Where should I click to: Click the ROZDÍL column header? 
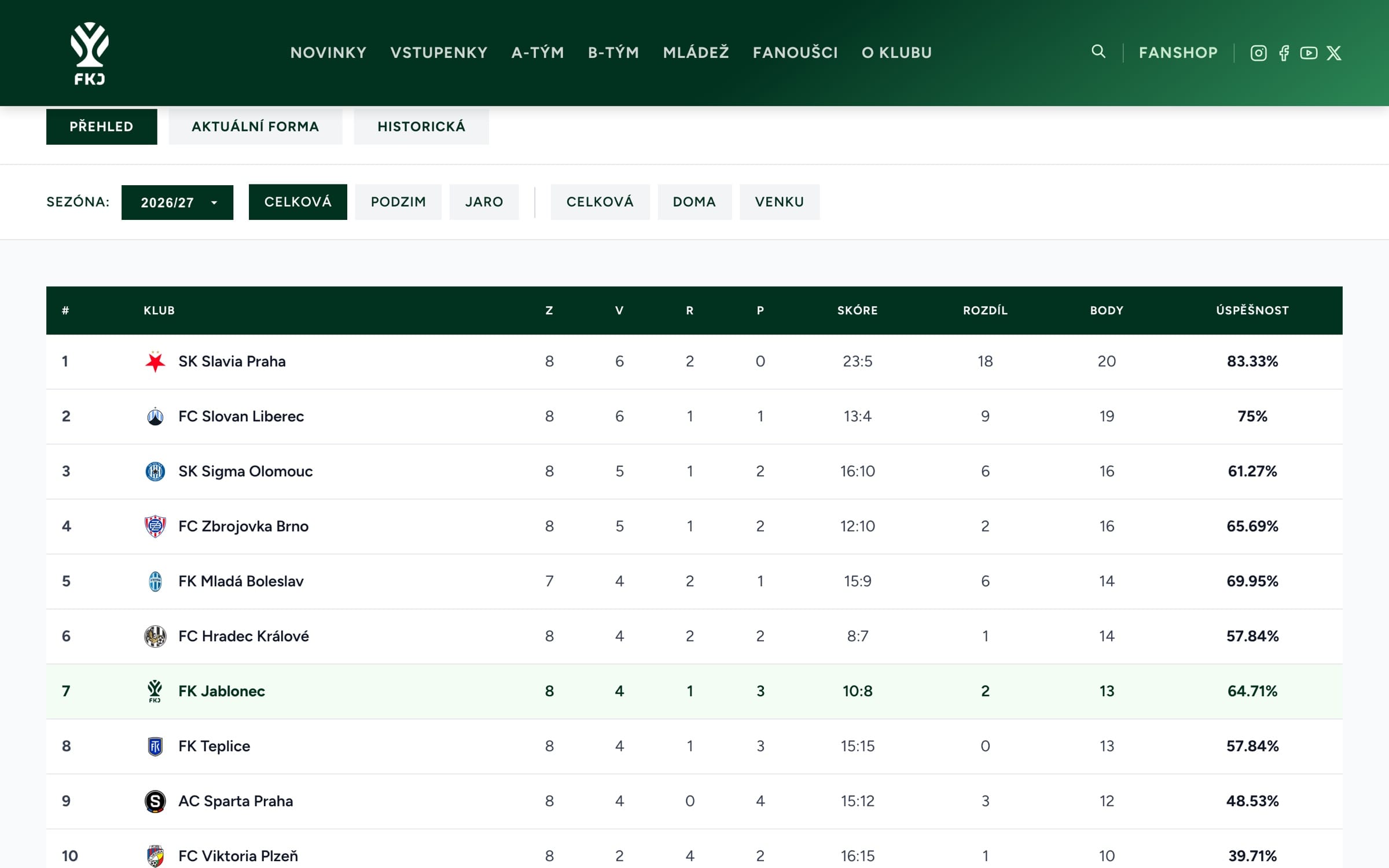pyautogui.click(x=986, y=311)
